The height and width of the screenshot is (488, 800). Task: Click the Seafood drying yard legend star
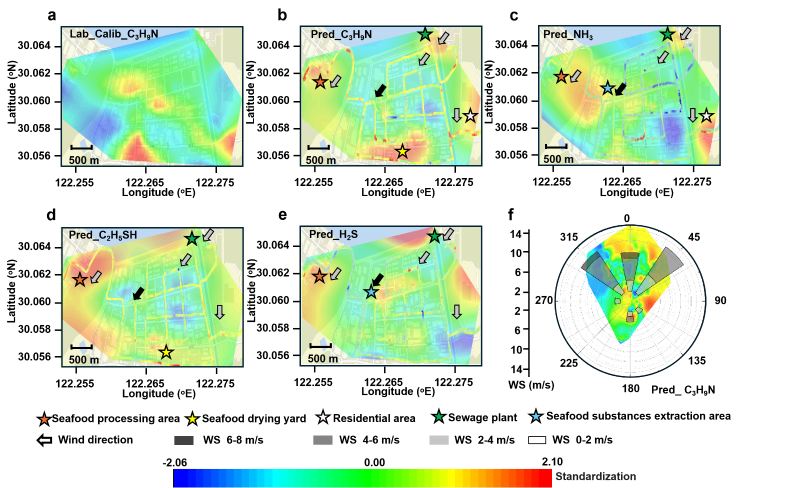(193, 419)
